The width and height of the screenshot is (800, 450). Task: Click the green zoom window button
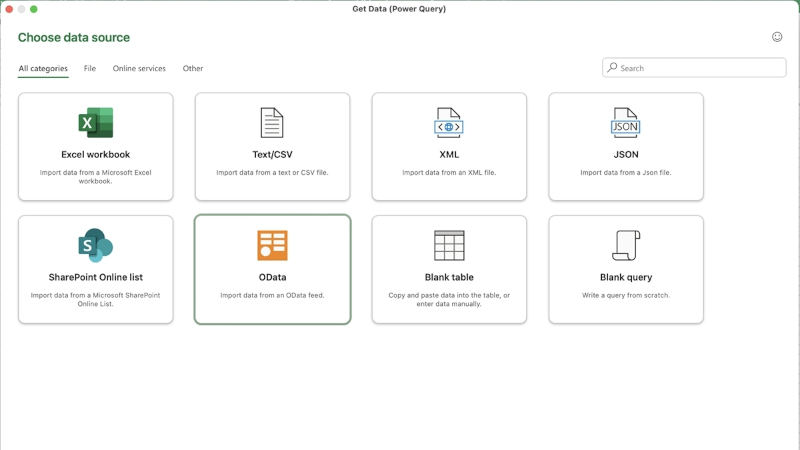34,9
